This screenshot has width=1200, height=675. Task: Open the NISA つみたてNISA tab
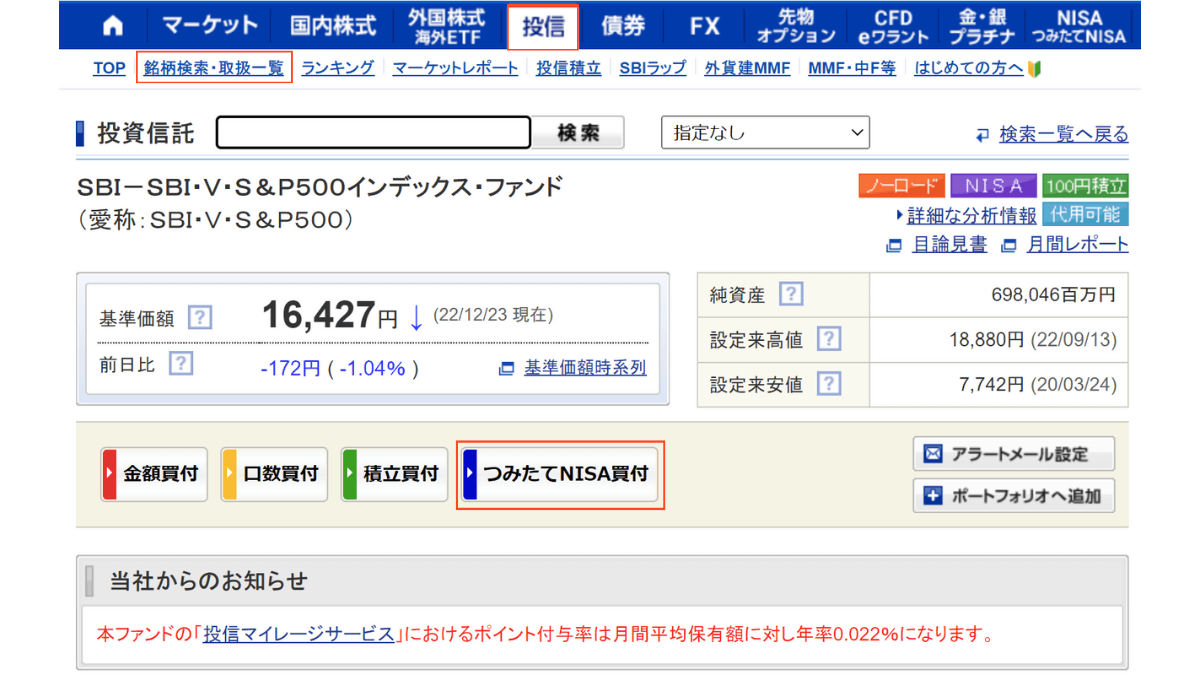pos(1078,26)
